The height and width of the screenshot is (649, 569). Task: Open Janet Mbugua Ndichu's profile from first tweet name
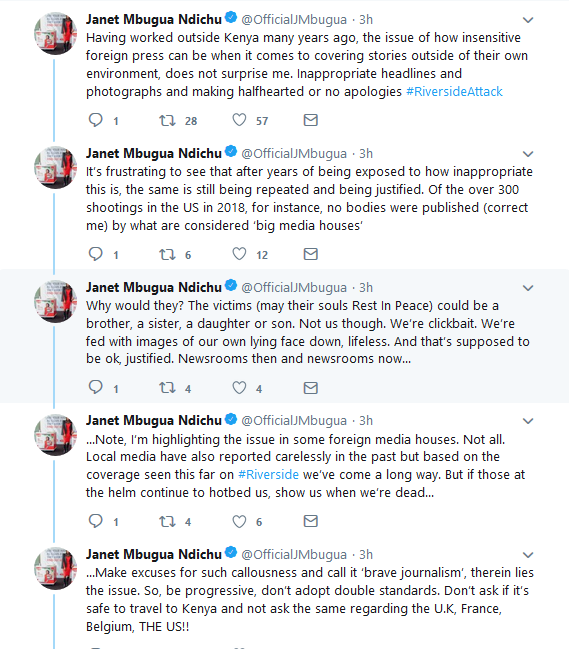click(x=154, y=19)
